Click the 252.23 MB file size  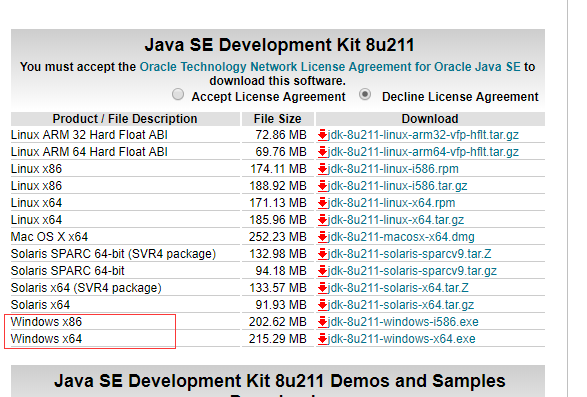click(x=278, y=237)
